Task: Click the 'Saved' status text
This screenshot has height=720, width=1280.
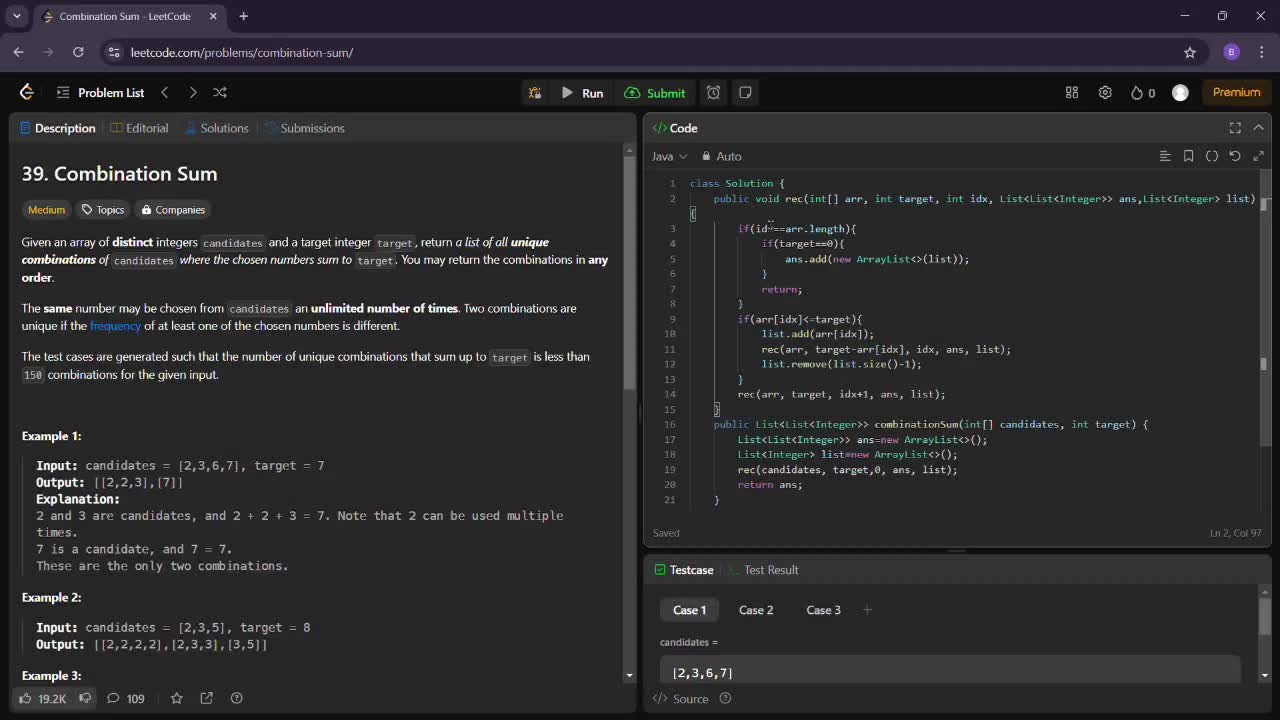Action: tap(666, 533)
